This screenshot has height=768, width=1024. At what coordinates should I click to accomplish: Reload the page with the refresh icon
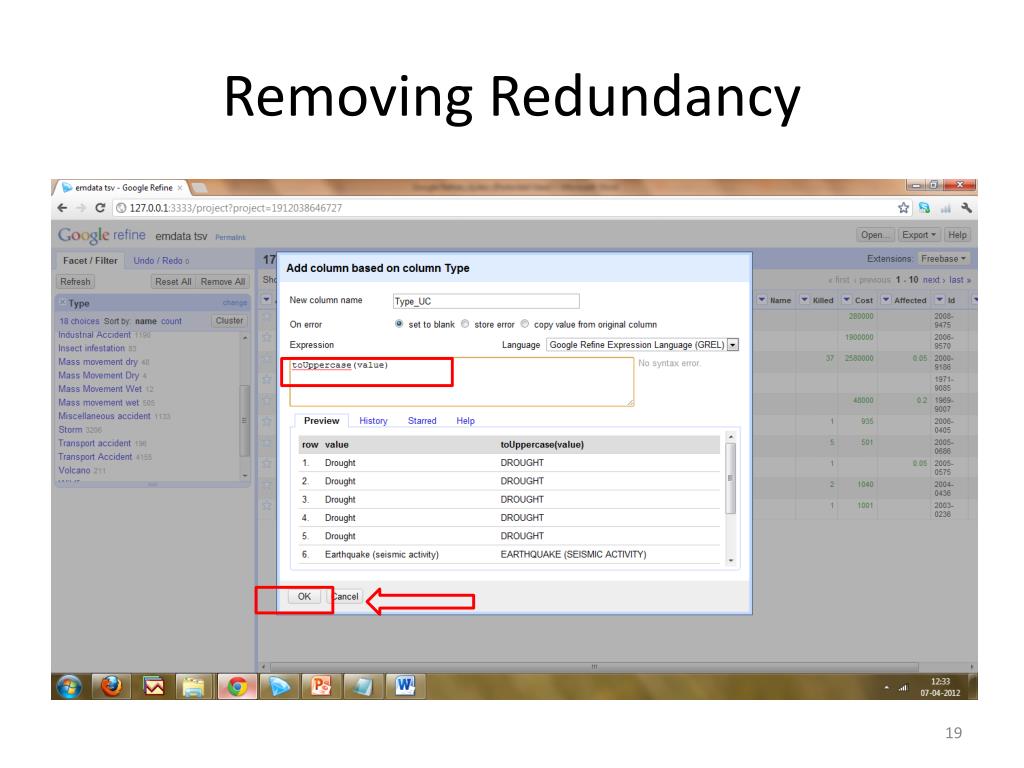pos(100,208)
